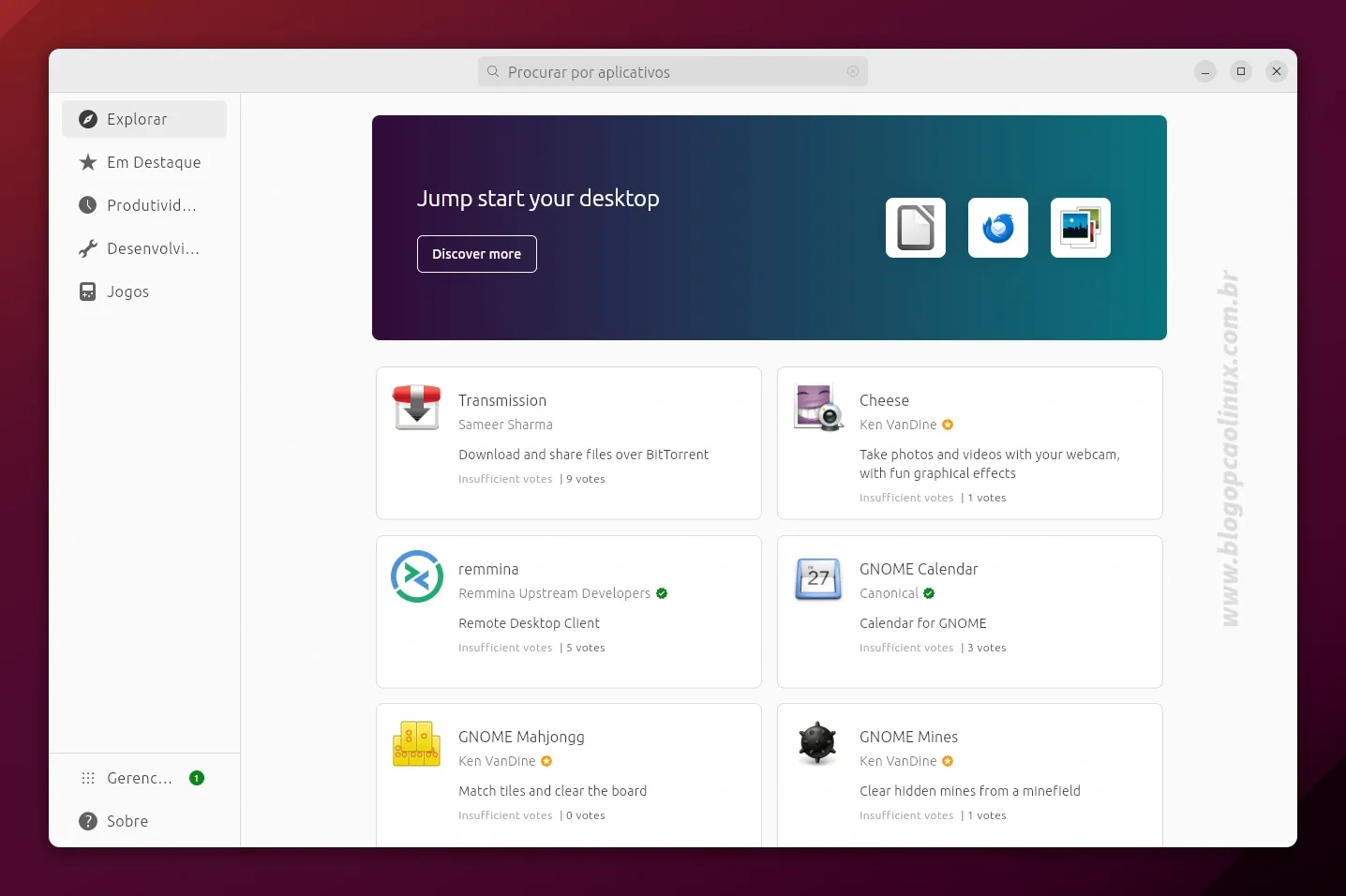Open the LibreOffice icon in the banner
Viewport: 1346px width, 896px height.
tap(916, 228)
